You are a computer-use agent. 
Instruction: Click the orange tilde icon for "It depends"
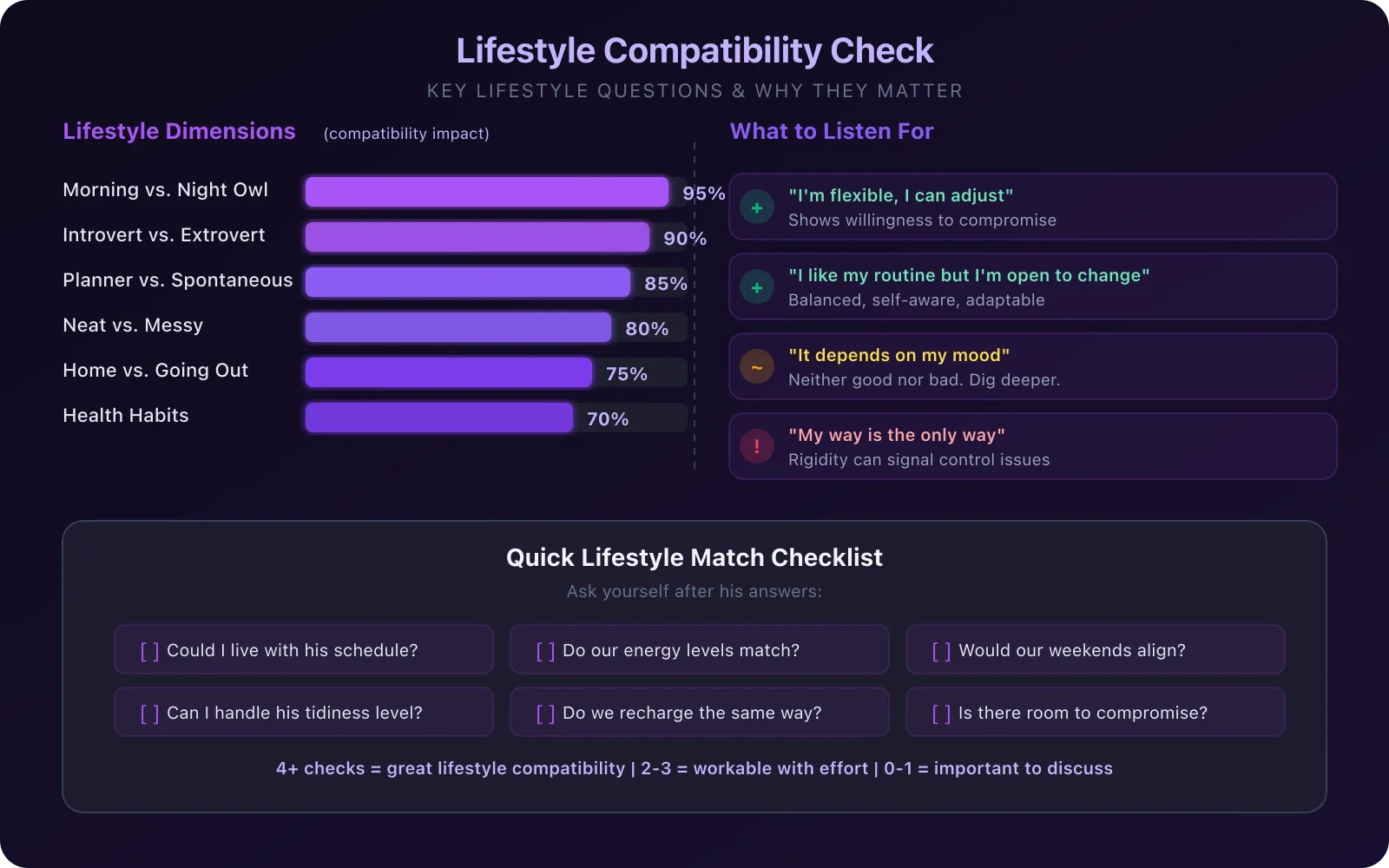[x=757, y=367]
